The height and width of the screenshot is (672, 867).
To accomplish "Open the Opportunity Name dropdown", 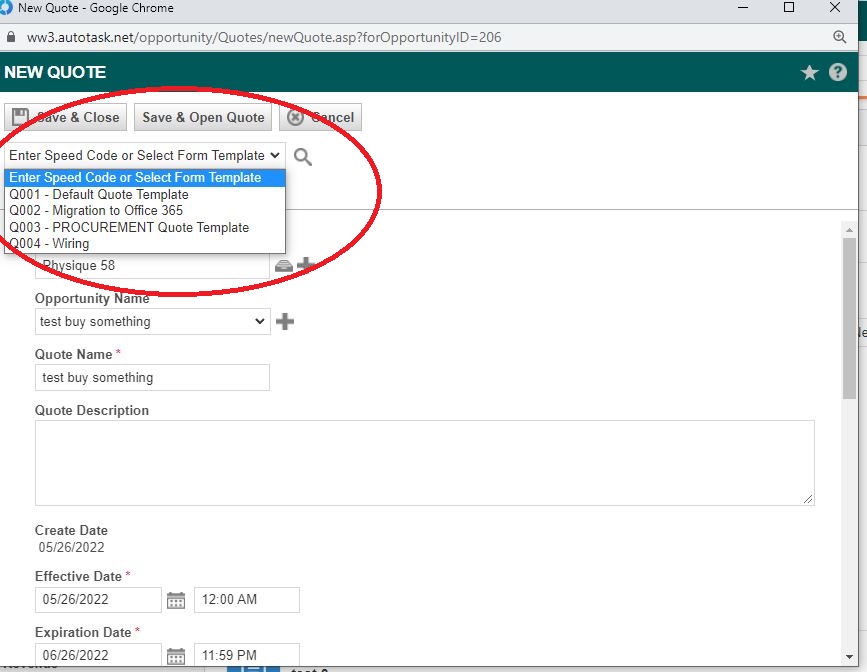I will [x=152, y=322].
